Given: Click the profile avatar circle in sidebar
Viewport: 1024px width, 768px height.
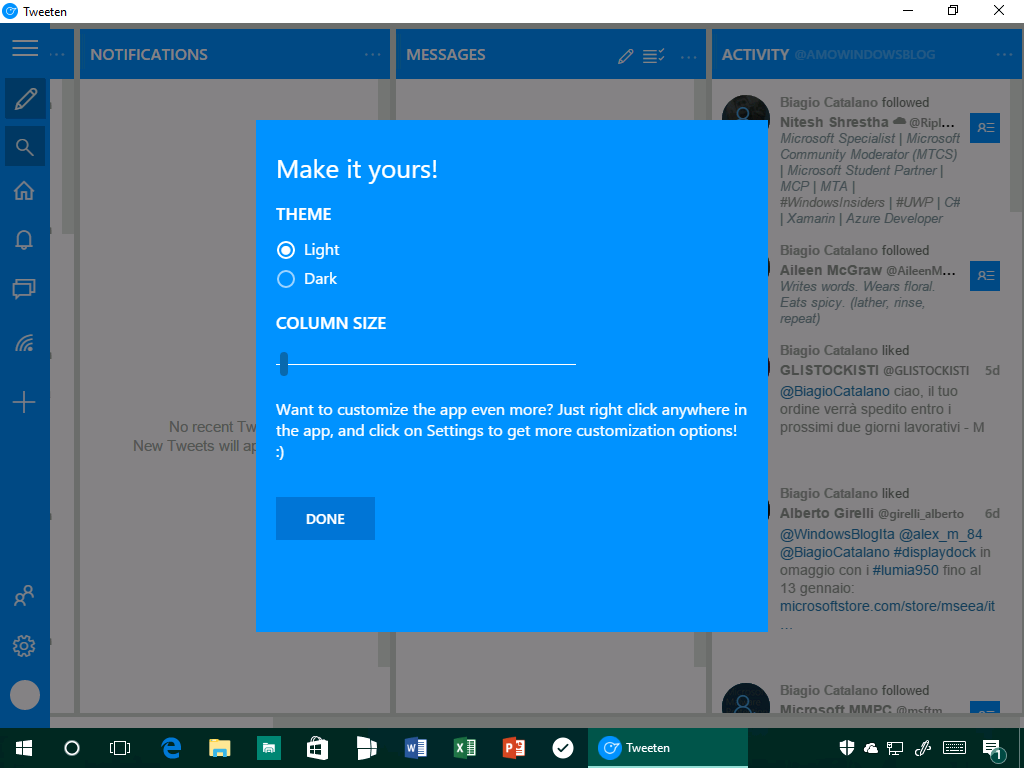Looking at the screenshot, I should point(25,695).
